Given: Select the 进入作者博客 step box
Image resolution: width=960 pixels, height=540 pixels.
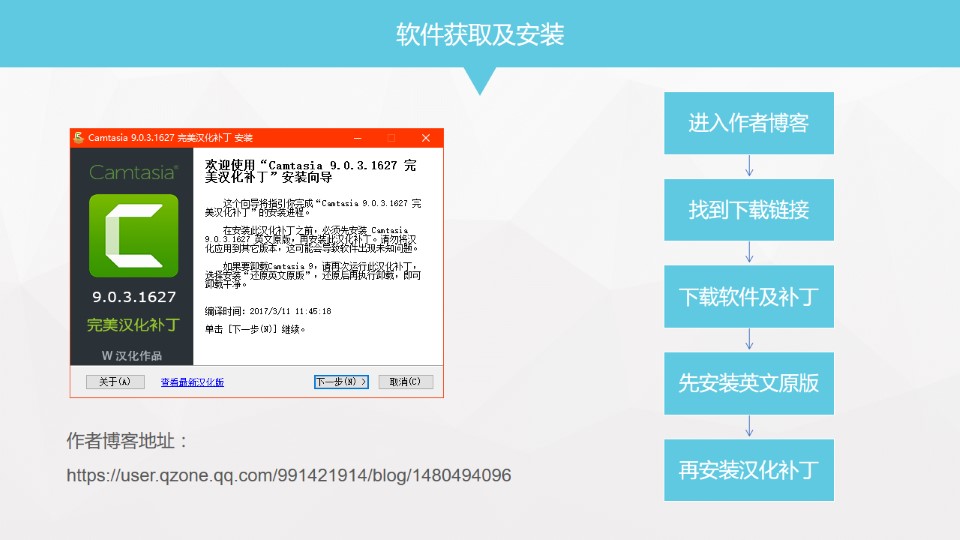Looking at the screenshot, I should tap(748, 123).
